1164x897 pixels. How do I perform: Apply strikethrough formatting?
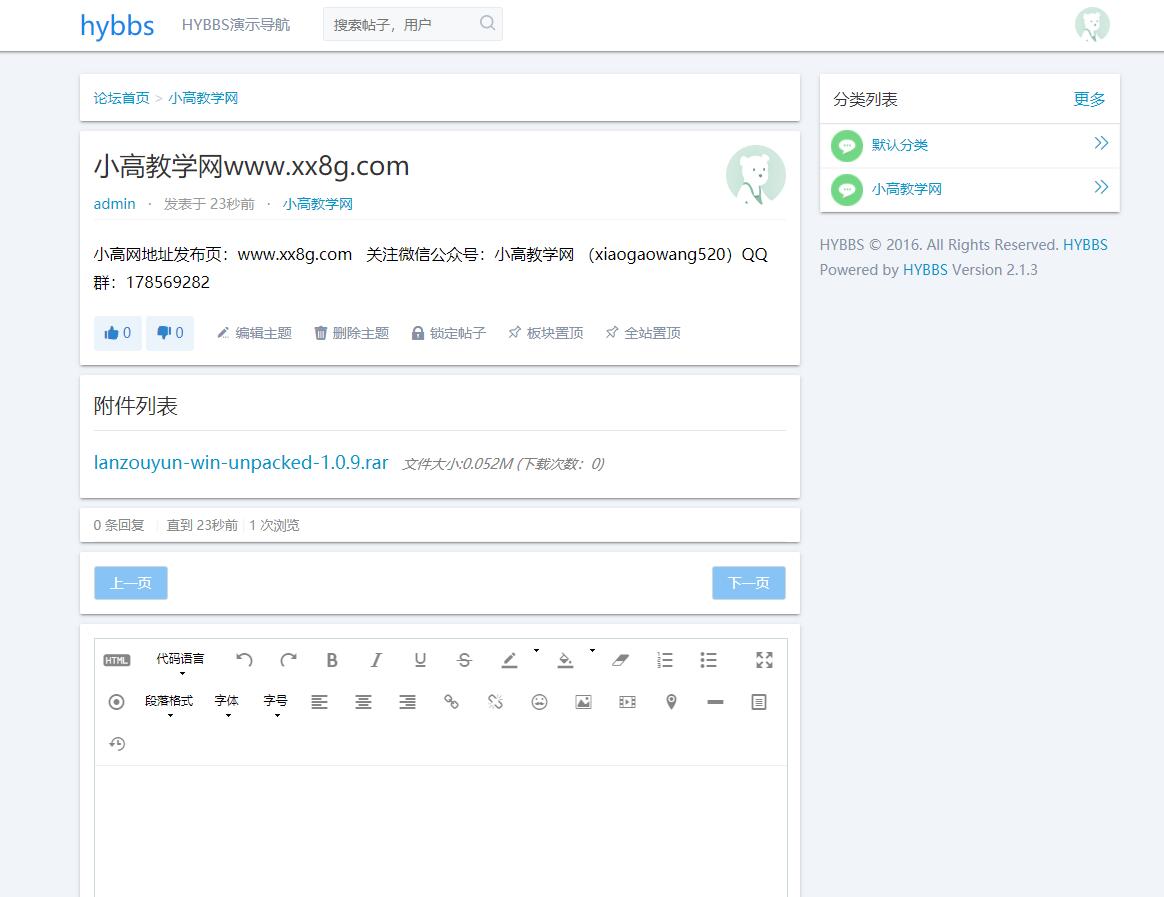coord(464,659)
